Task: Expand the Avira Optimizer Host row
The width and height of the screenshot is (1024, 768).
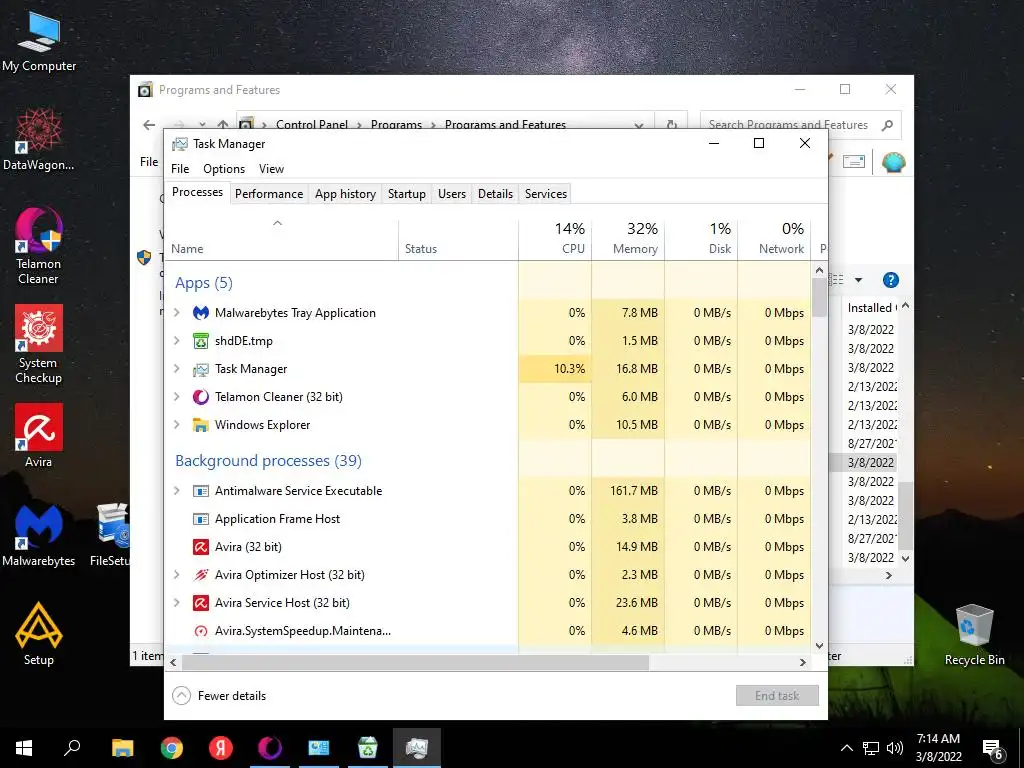Action: pyautogui.click(x=176, y=575)
